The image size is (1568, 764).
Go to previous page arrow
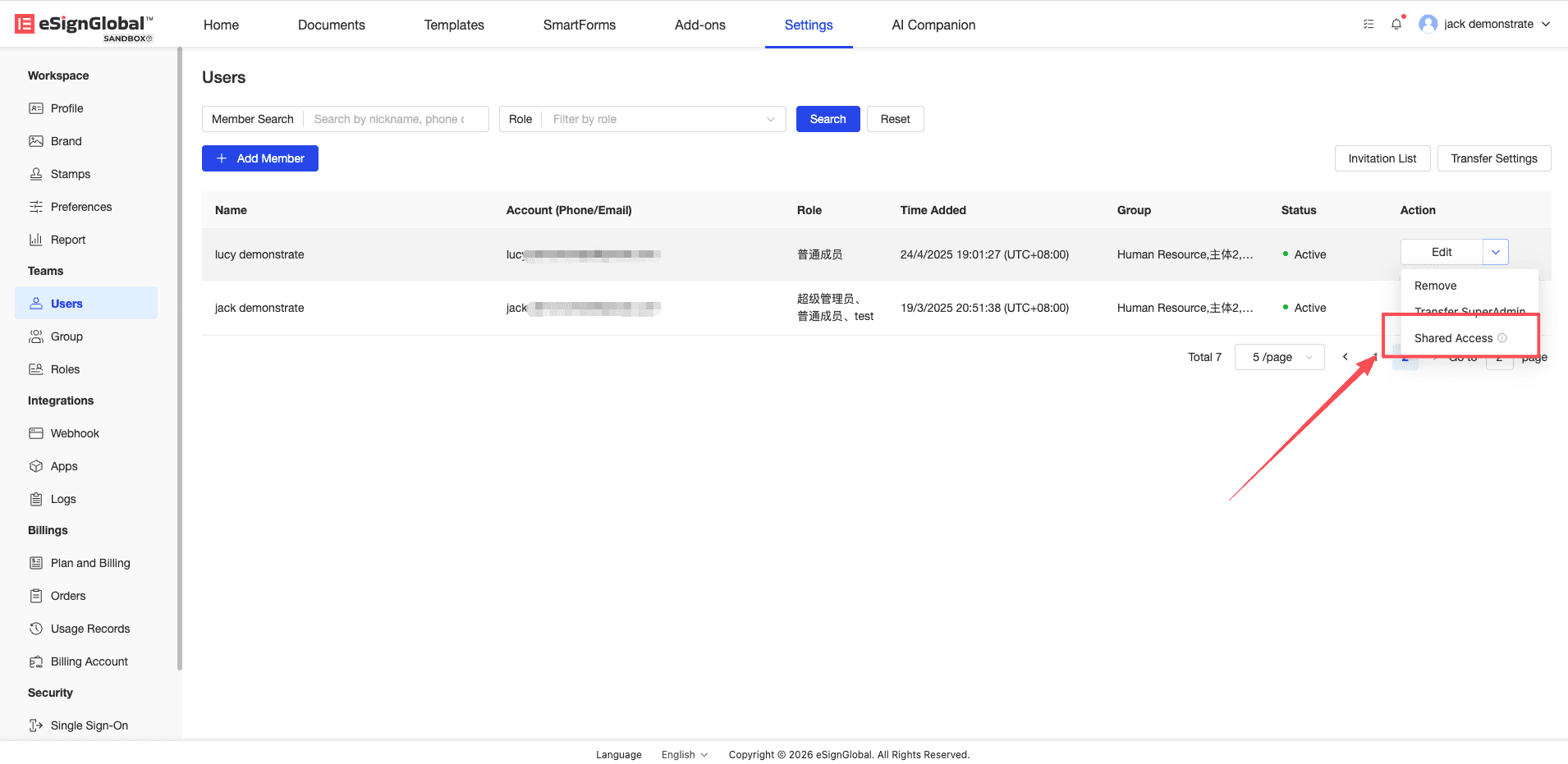click(x=1346, y=356)
